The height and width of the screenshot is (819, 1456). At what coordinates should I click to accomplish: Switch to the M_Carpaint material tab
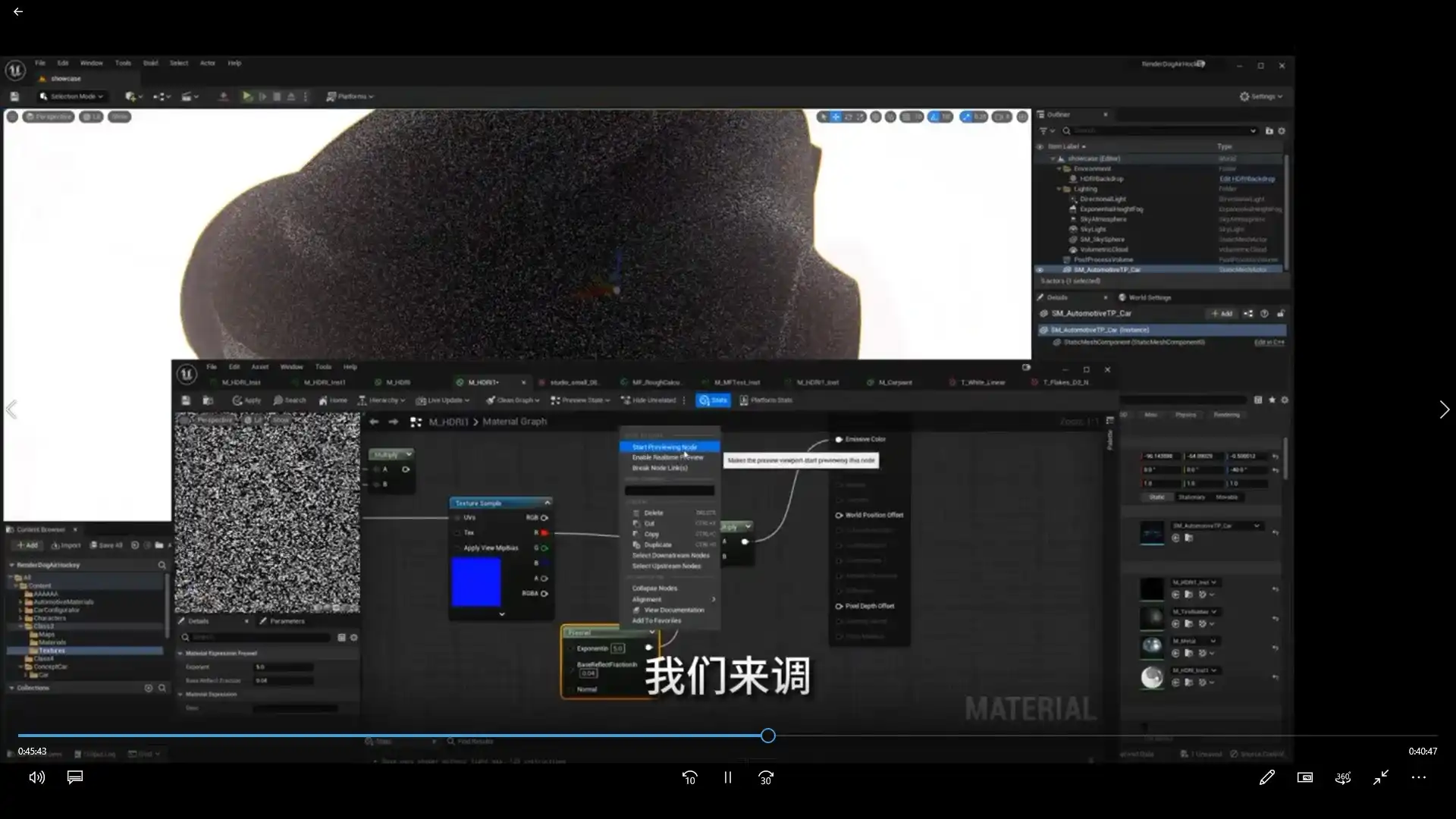point(896,382)
